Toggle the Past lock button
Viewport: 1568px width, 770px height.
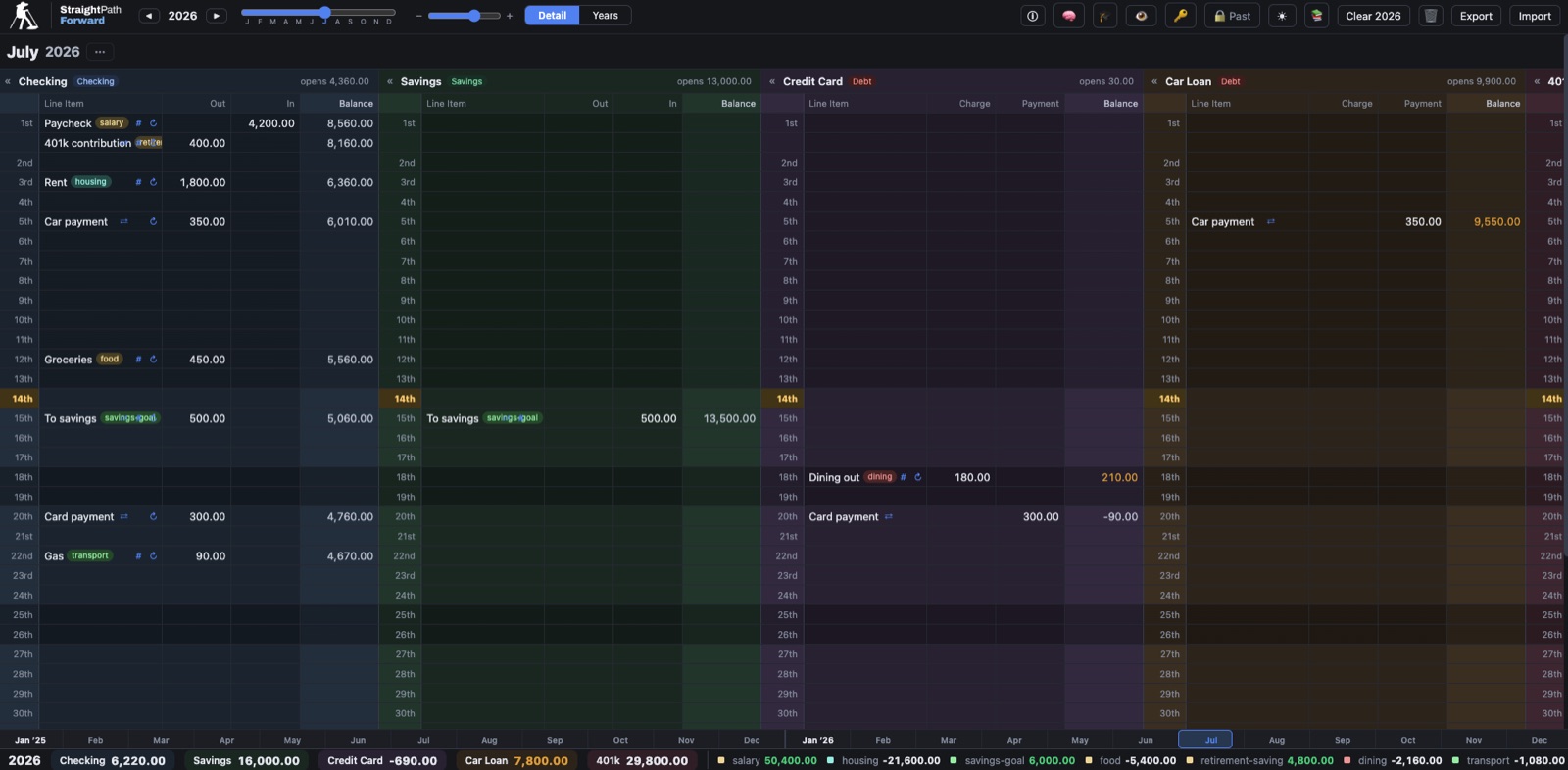click(1233, 16)
